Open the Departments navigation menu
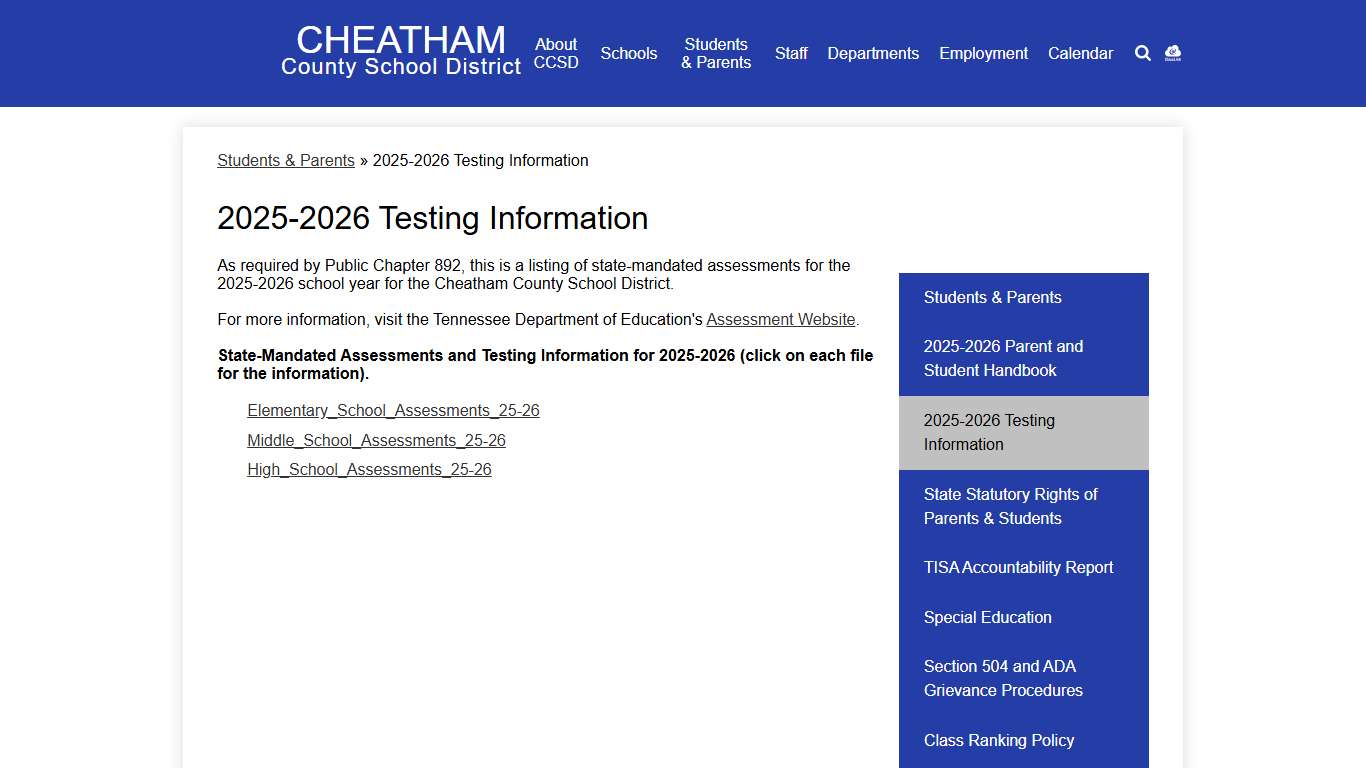 [x=872, y=53]
